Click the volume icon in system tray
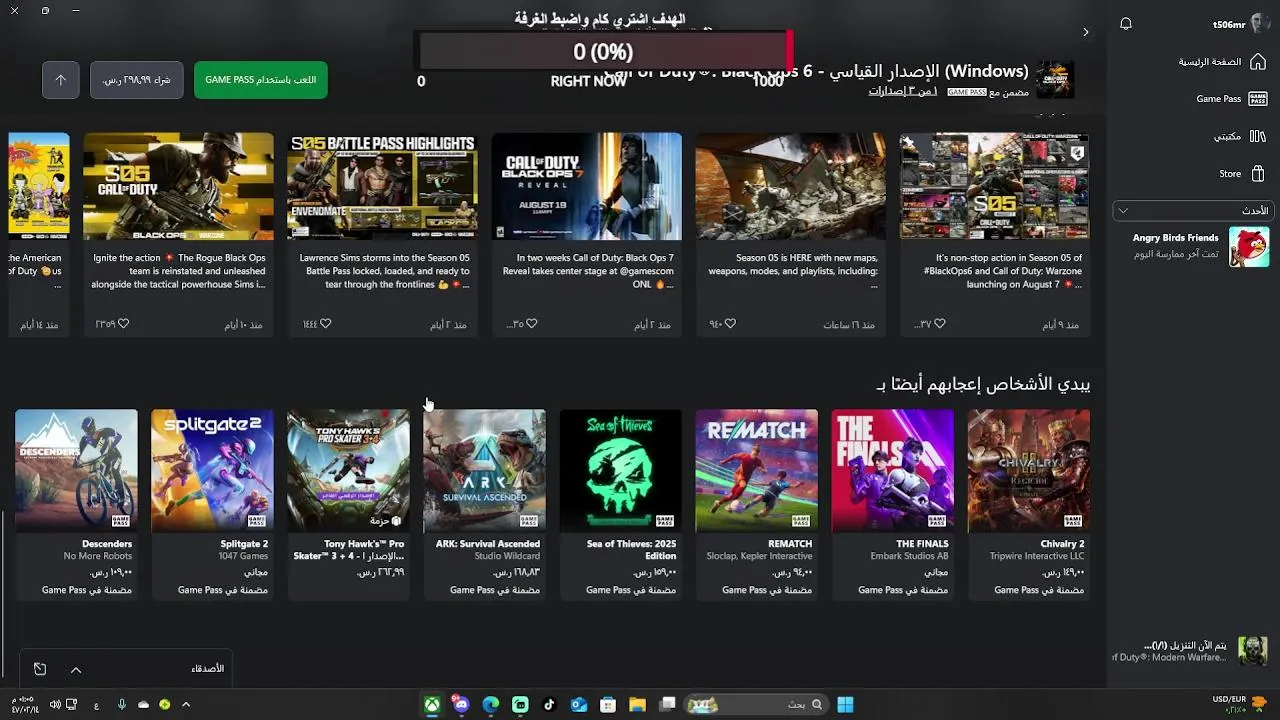This screenshot has width=1280, height=720. click(55, 704)
